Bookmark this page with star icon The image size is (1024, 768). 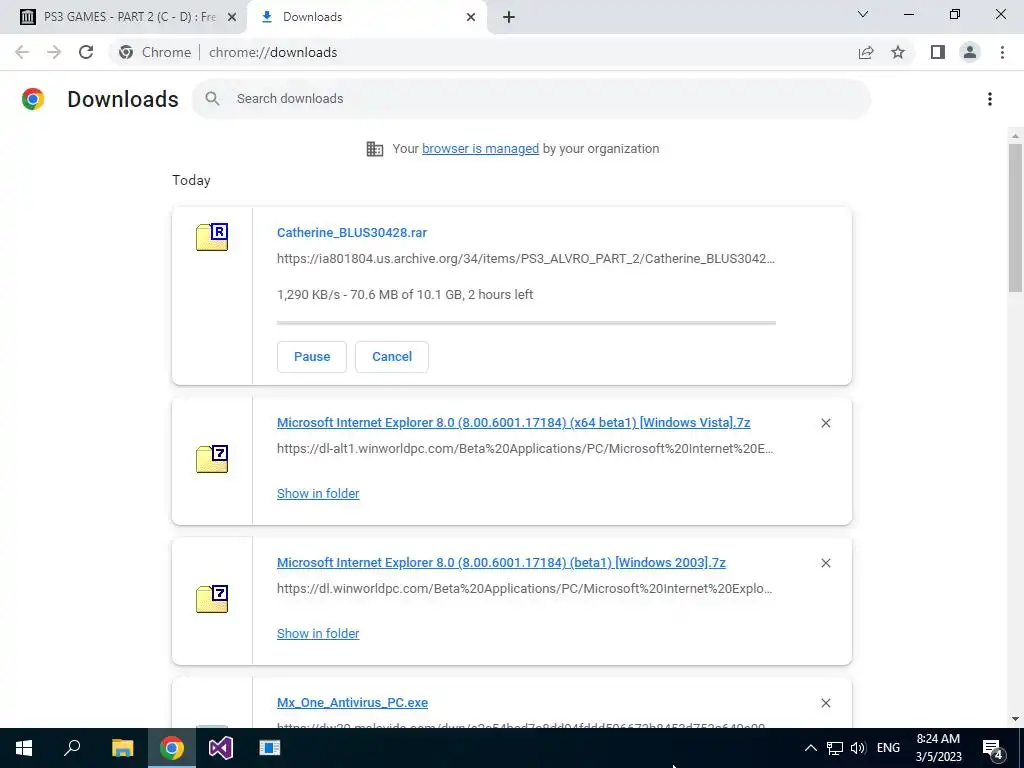[898, 52]
